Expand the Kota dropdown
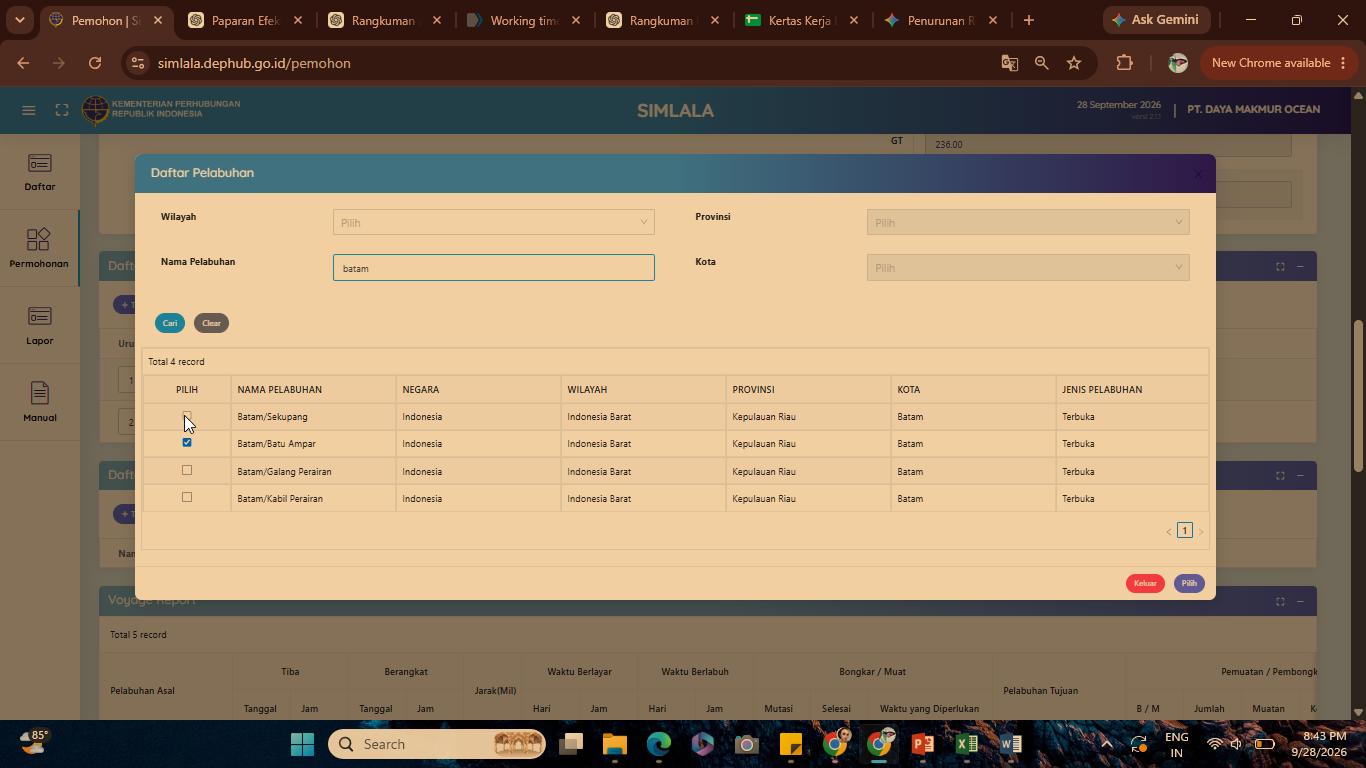The image size is (1366, 768). (1028, 267)
